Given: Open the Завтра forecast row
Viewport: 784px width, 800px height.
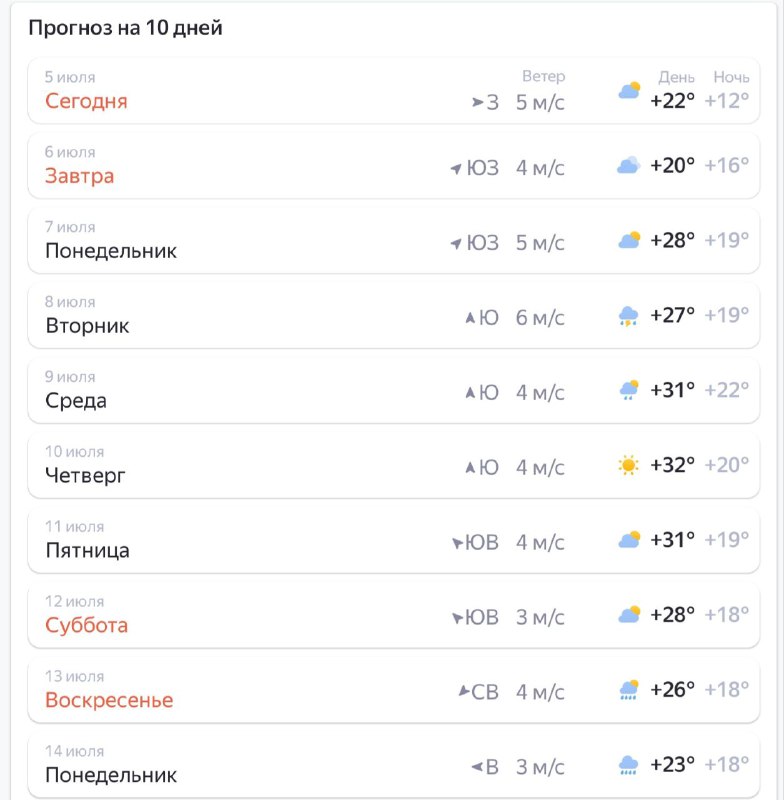Looking at the screenshot, I should 394,165.
